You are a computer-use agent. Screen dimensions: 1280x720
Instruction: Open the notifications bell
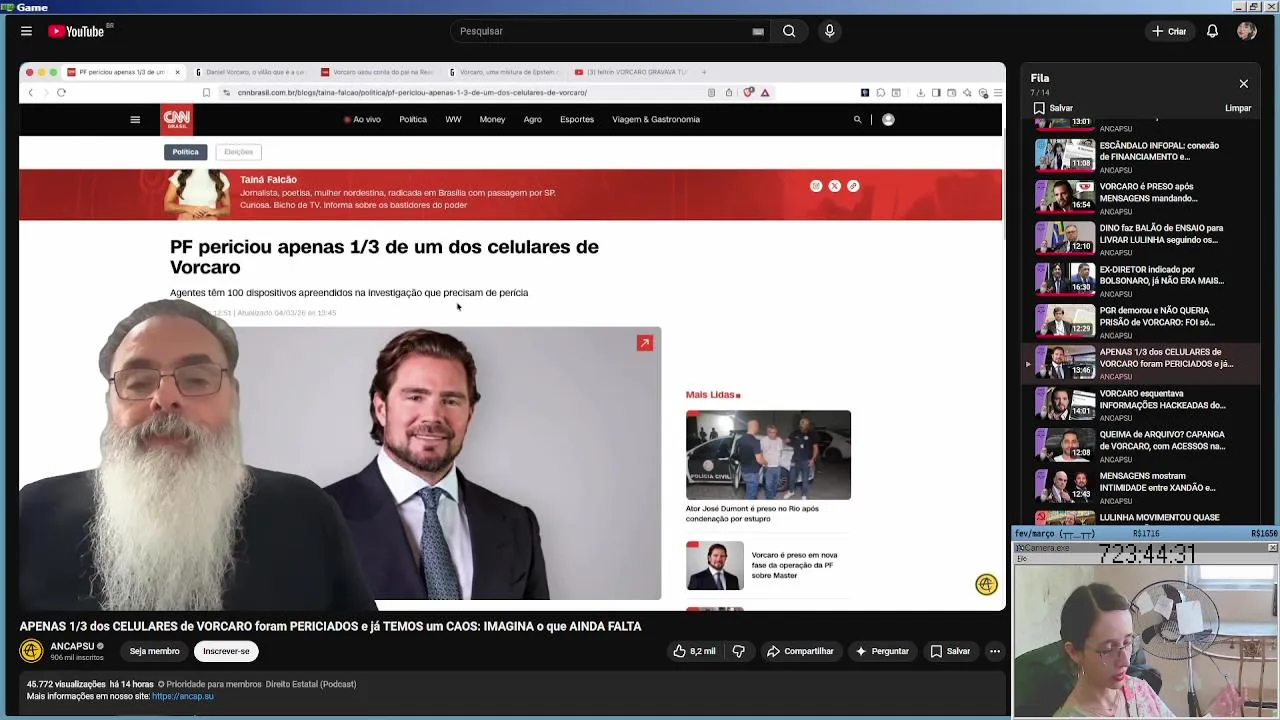(x=1212, y=31)
